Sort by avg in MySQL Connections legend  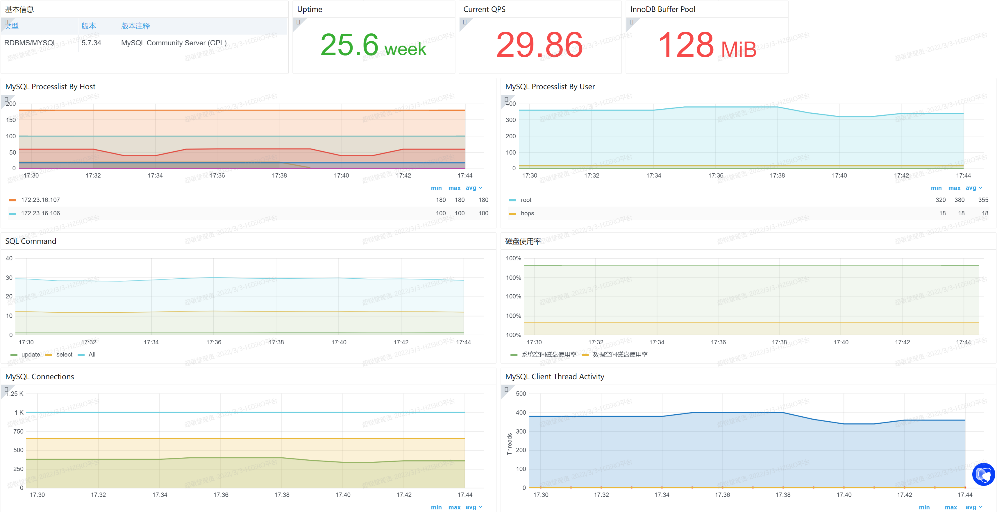click(x=476, y=508)
